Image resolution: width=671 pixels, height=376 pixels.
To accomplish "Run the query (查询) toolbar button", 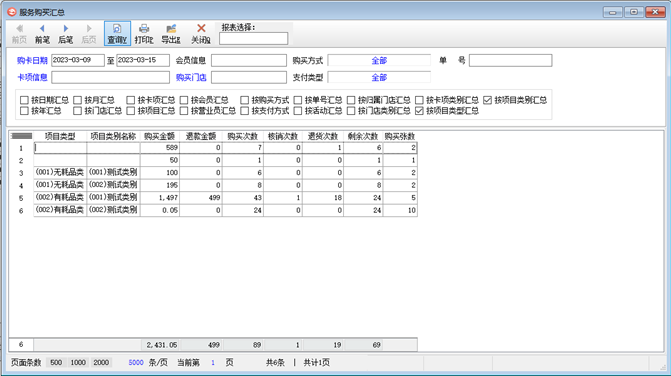I will click(117, 33).
